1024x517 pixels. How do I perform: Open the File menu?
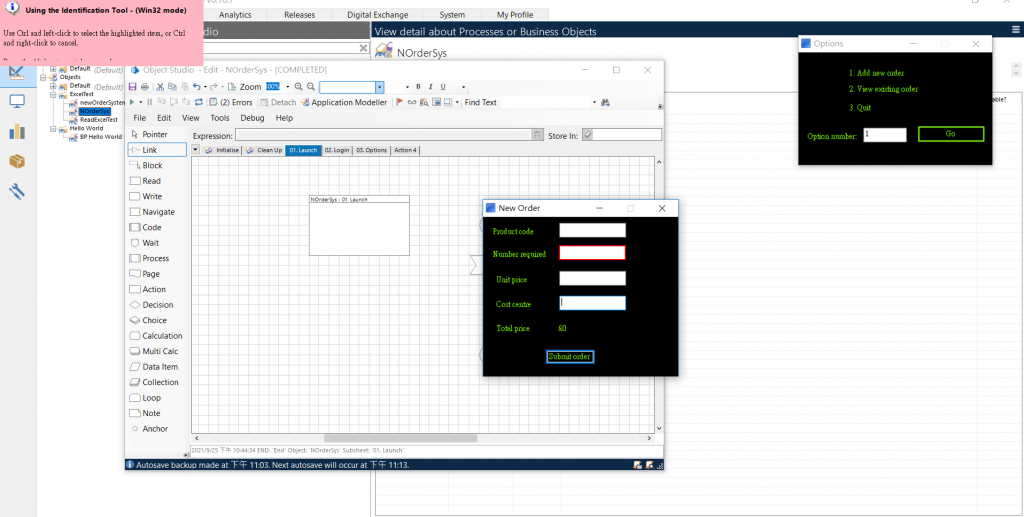click(x=140, y=118)
